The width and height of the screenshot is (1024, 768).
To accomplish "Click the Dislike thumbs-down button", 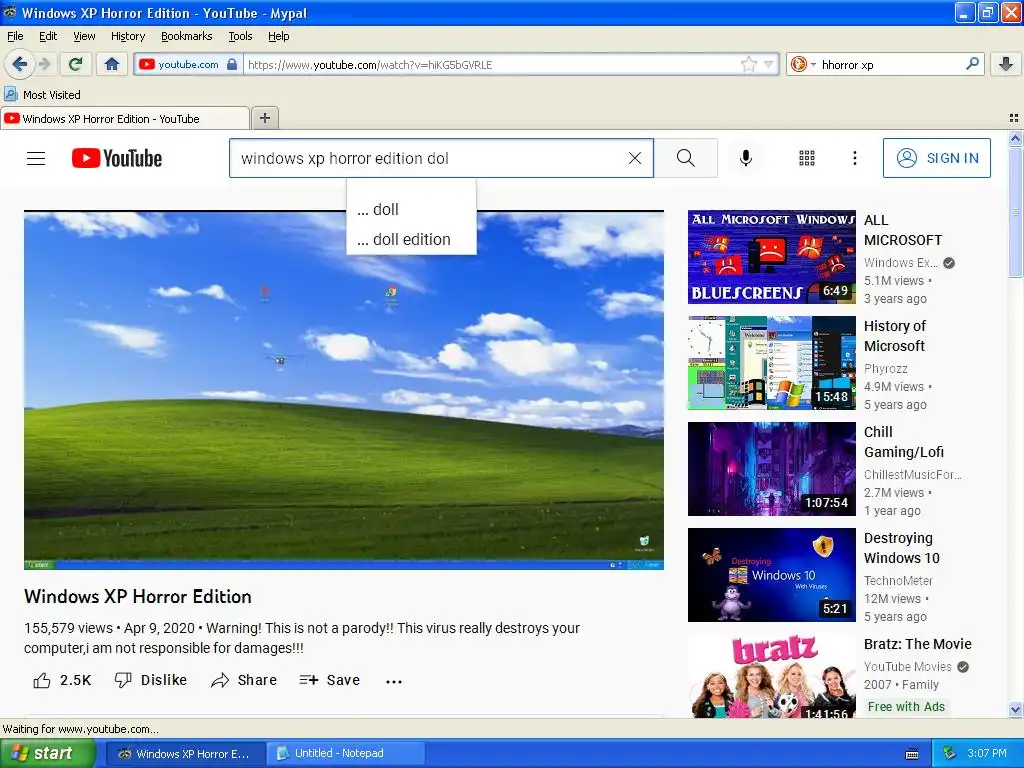I will pyautogui.click(x=151, y=680).
